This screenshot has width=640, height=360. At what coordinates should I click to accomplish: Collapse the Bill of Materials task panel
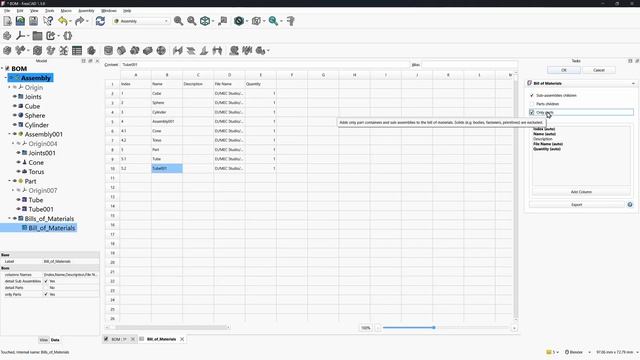click(633, 83)
